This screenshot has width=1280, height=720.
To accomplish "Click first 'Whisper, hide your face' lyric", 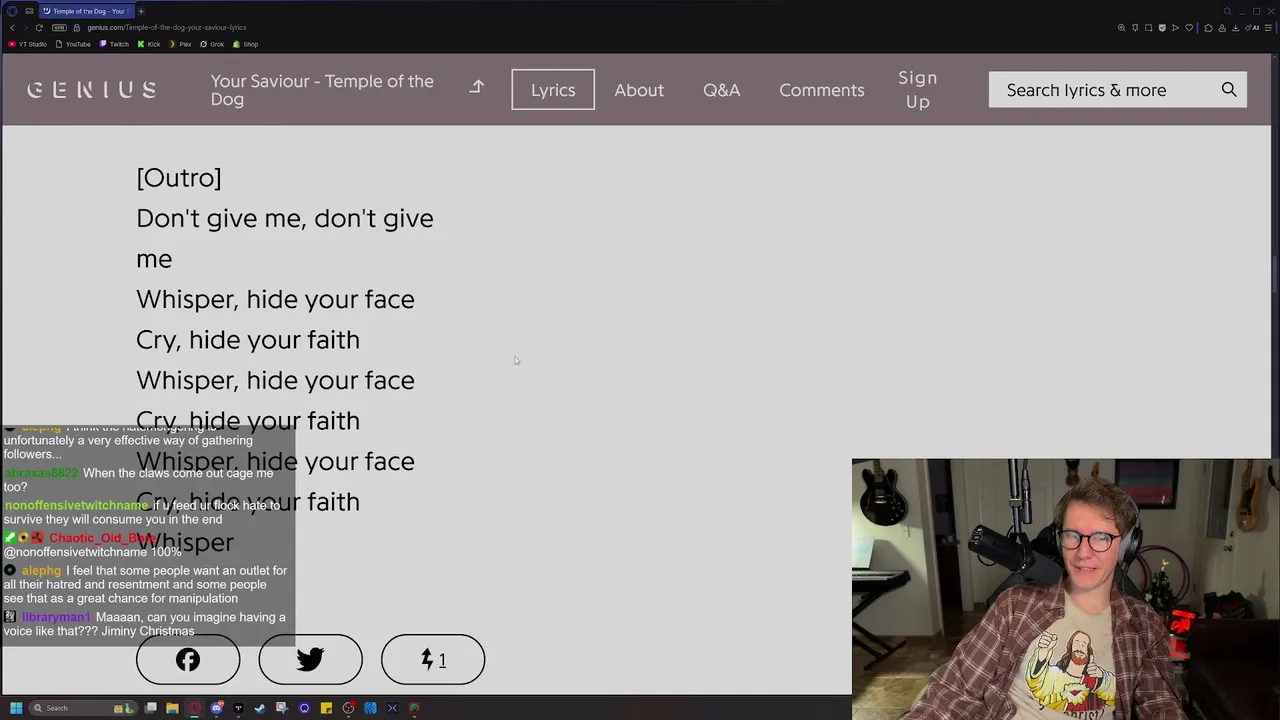I will (x=275, y=299).
